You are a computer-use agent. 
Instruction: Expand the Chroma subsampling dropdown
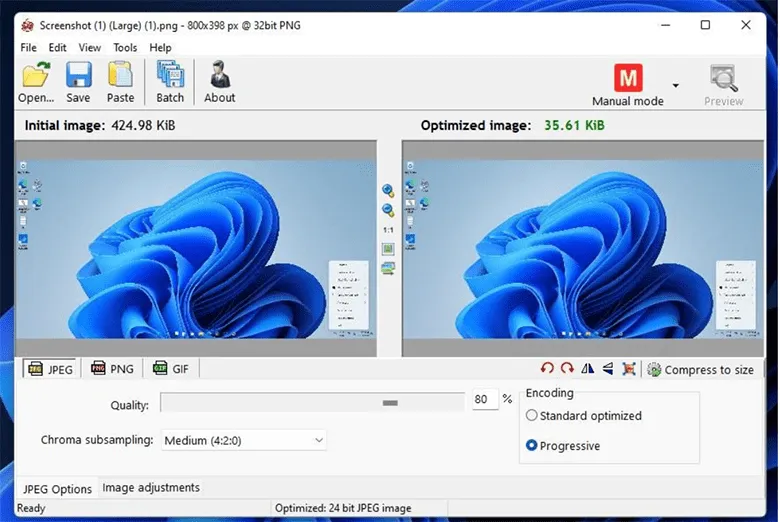point(243,440)
